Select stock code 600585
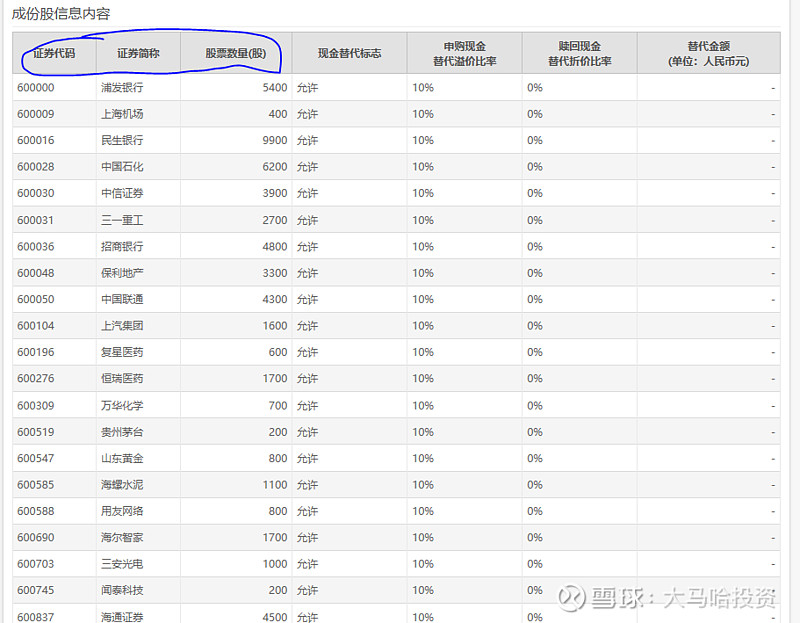The image size is (800, 623). 36,485
